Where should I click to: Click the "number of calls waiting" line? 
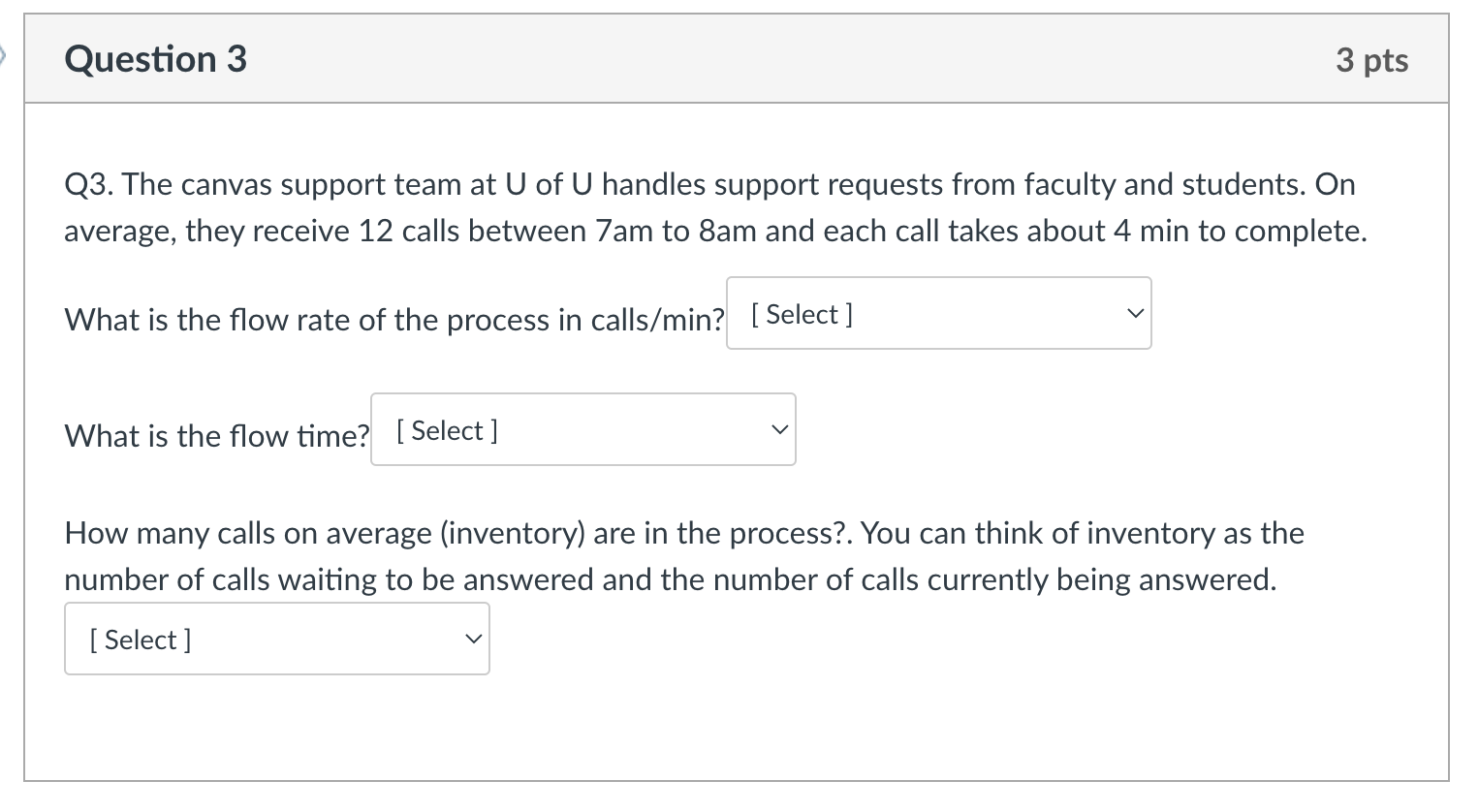(x=670, y=579)
